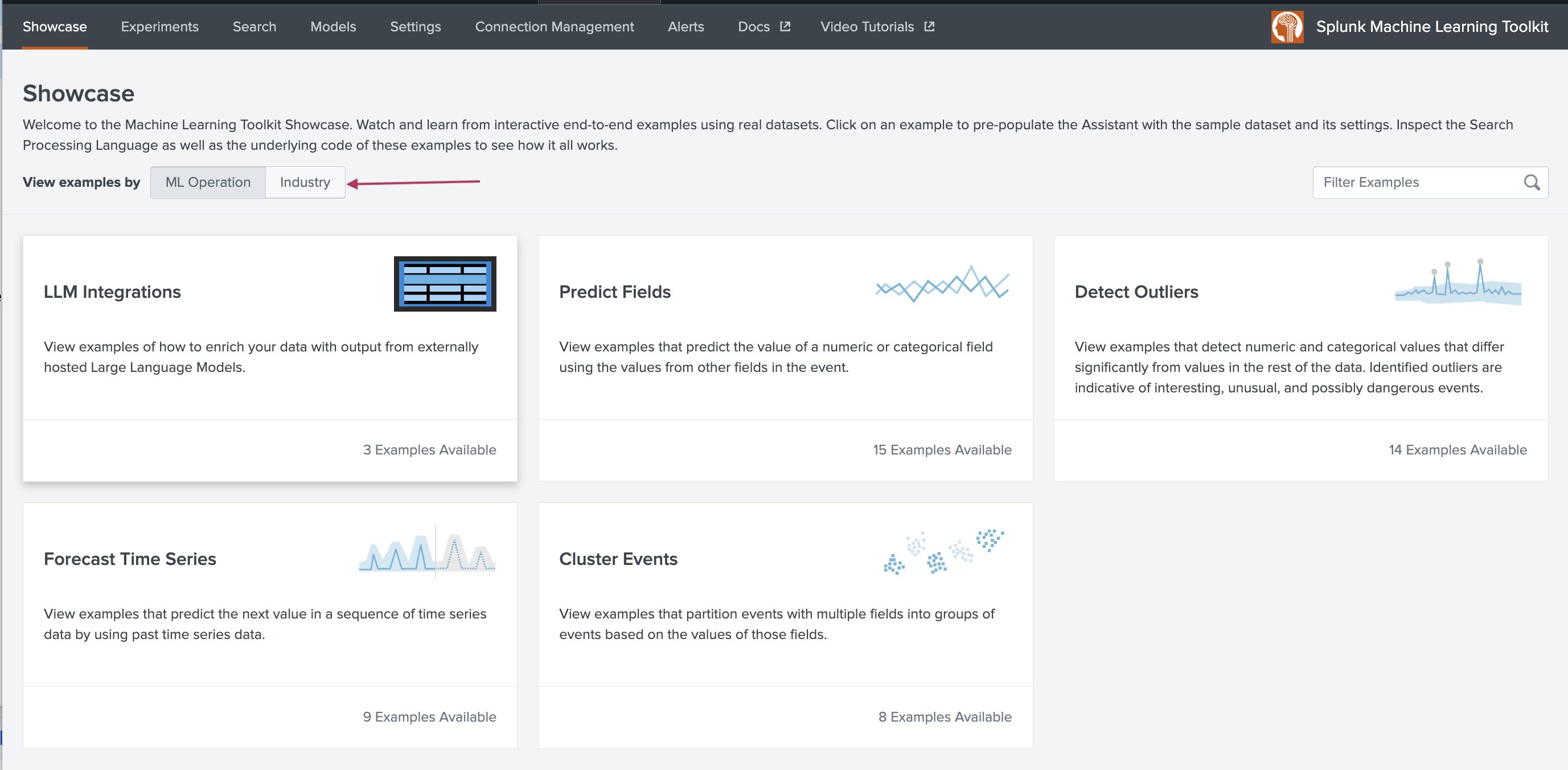Click '14 Examples Available' text
This screenshot has height=770, width=1568.
click(1458, 450)
